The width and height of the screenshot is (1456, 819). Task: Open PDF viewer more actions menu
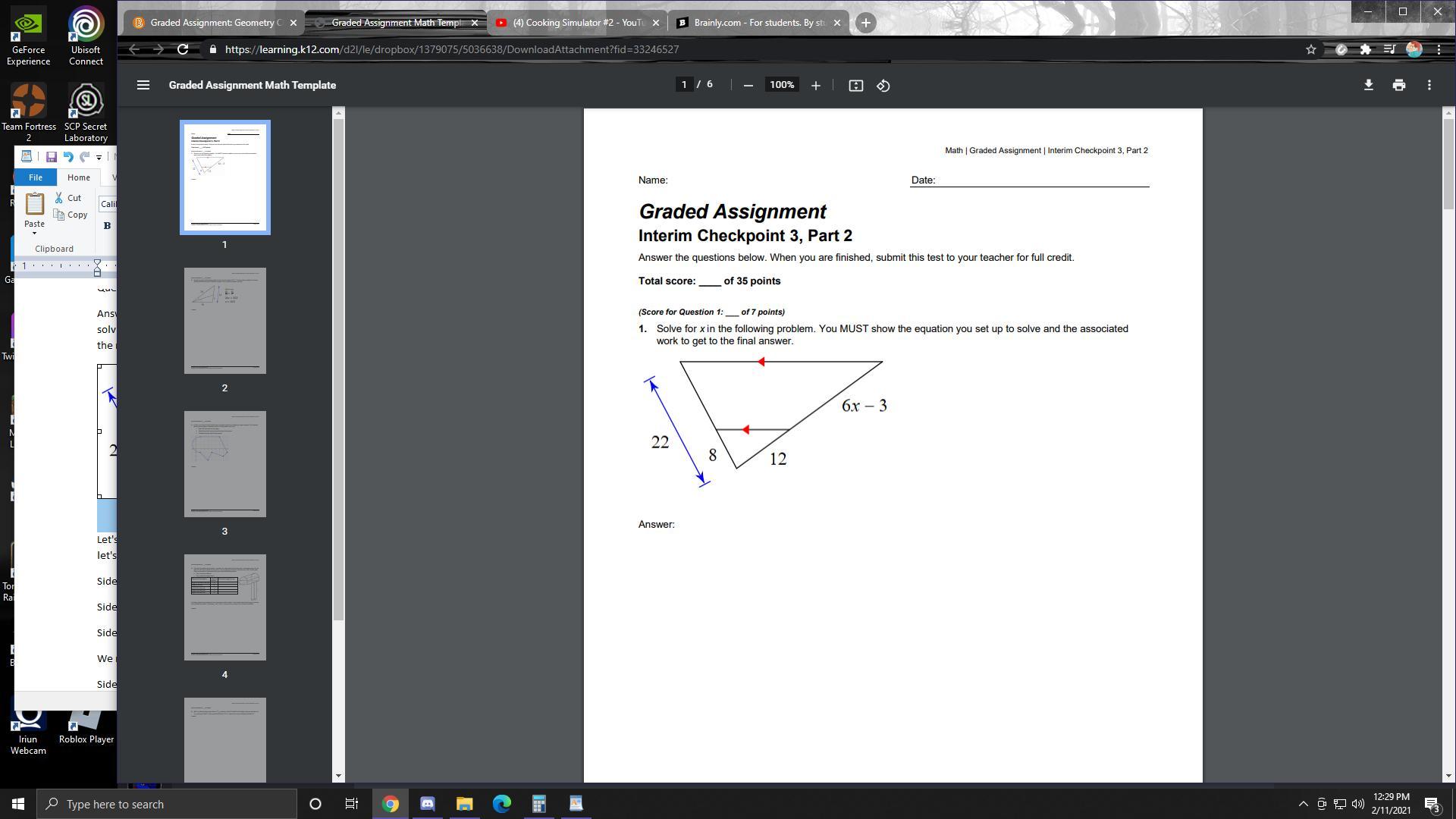(x=1429, y=85)
